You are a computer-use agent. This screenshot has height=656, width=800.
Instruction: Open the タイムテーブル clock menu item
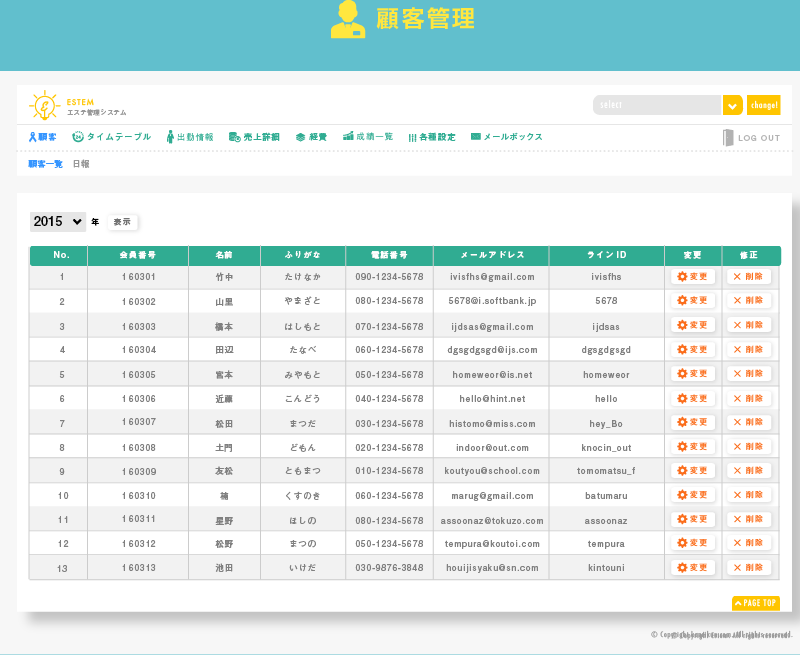point(112,137)
